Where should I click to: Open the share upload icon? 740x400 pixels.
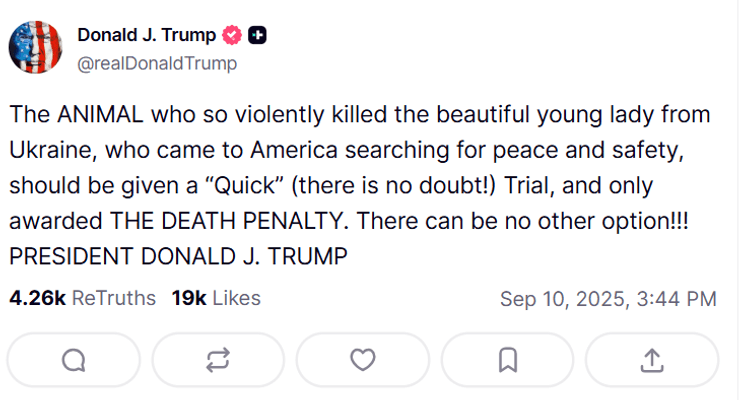tap(651, 360)
